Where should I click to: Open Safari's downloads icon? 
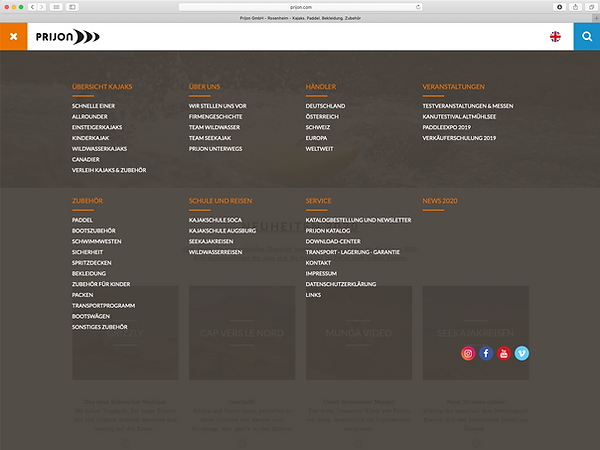[x=559, y=7]
